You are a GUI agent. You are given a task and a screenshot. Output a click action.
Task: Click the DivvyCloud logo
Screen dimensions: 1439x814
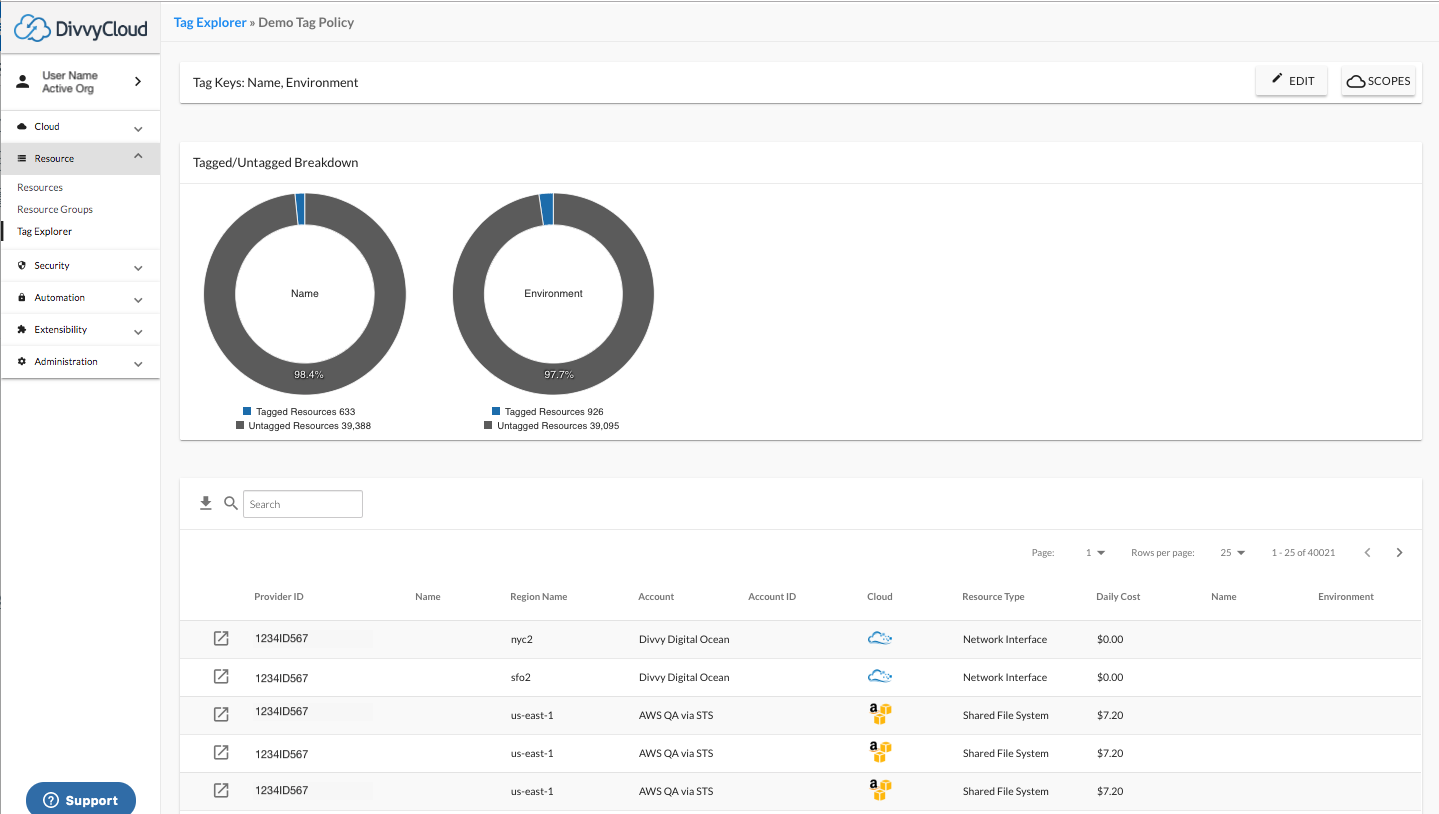(81, 28)
